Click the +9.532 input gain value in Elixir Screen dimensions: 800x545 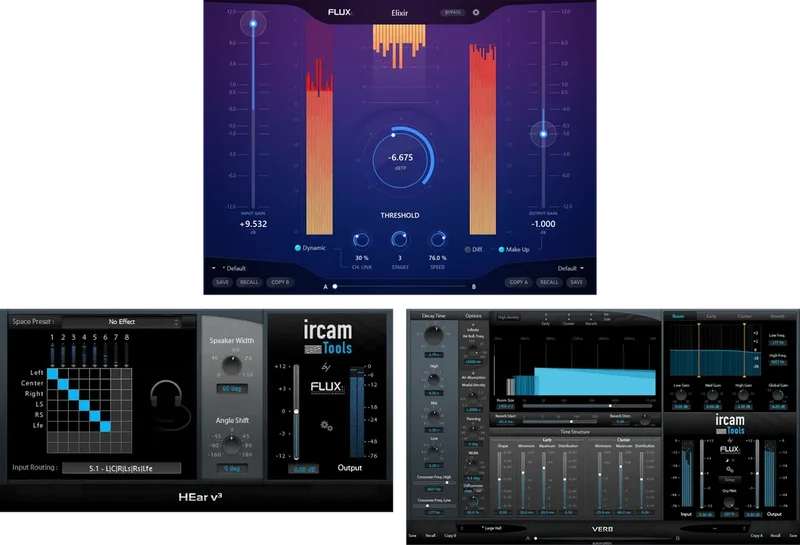tap(253, 224)
